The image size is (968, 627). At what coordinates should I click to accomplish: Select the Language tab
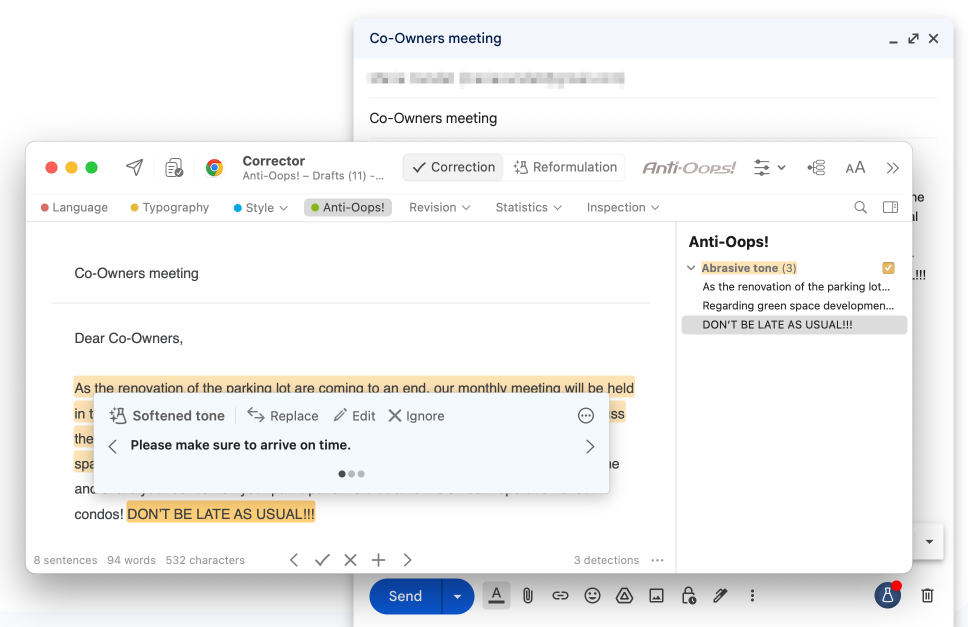74,208
